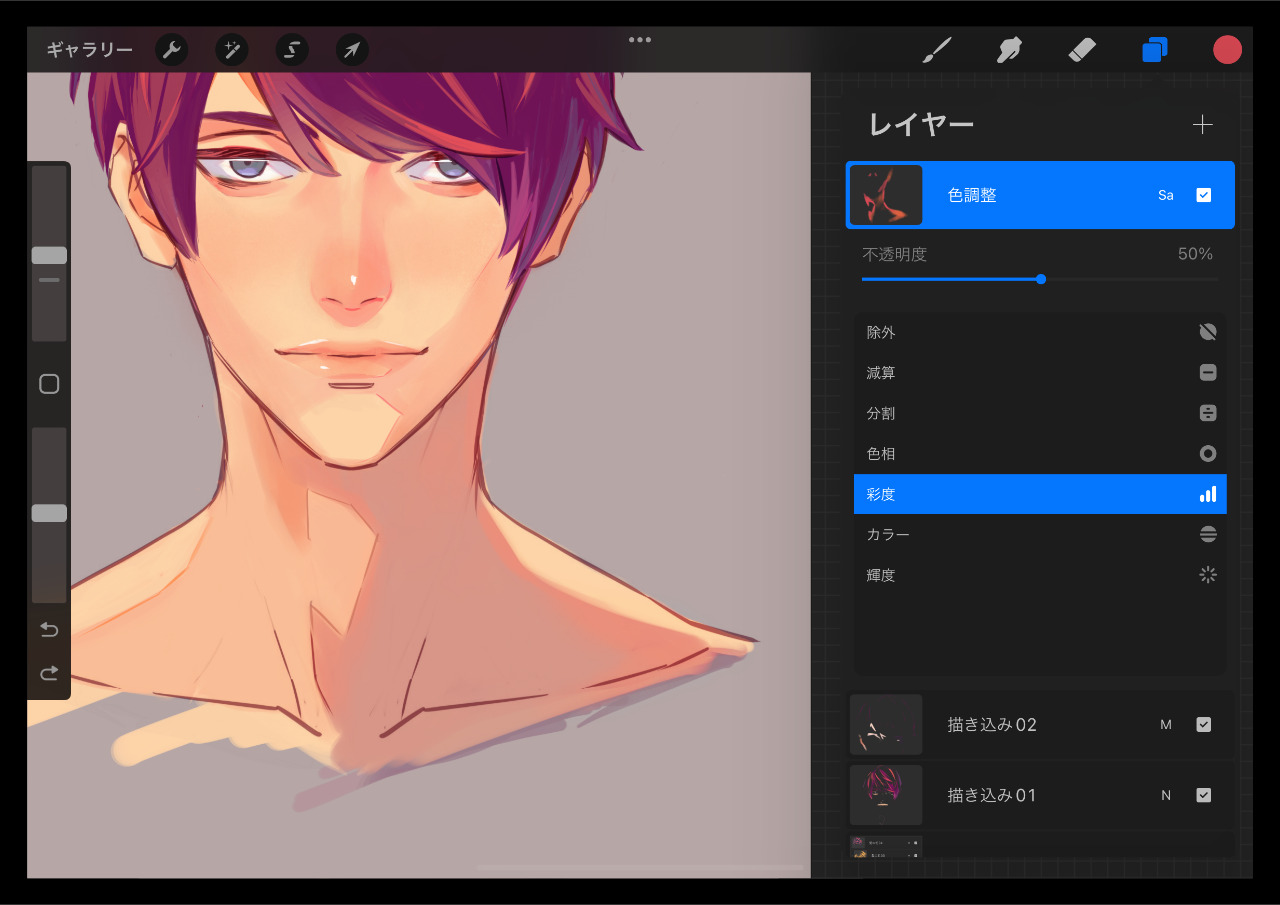Select the Brush tool
Screen dimensions: 1280x905
click(936, 50)
